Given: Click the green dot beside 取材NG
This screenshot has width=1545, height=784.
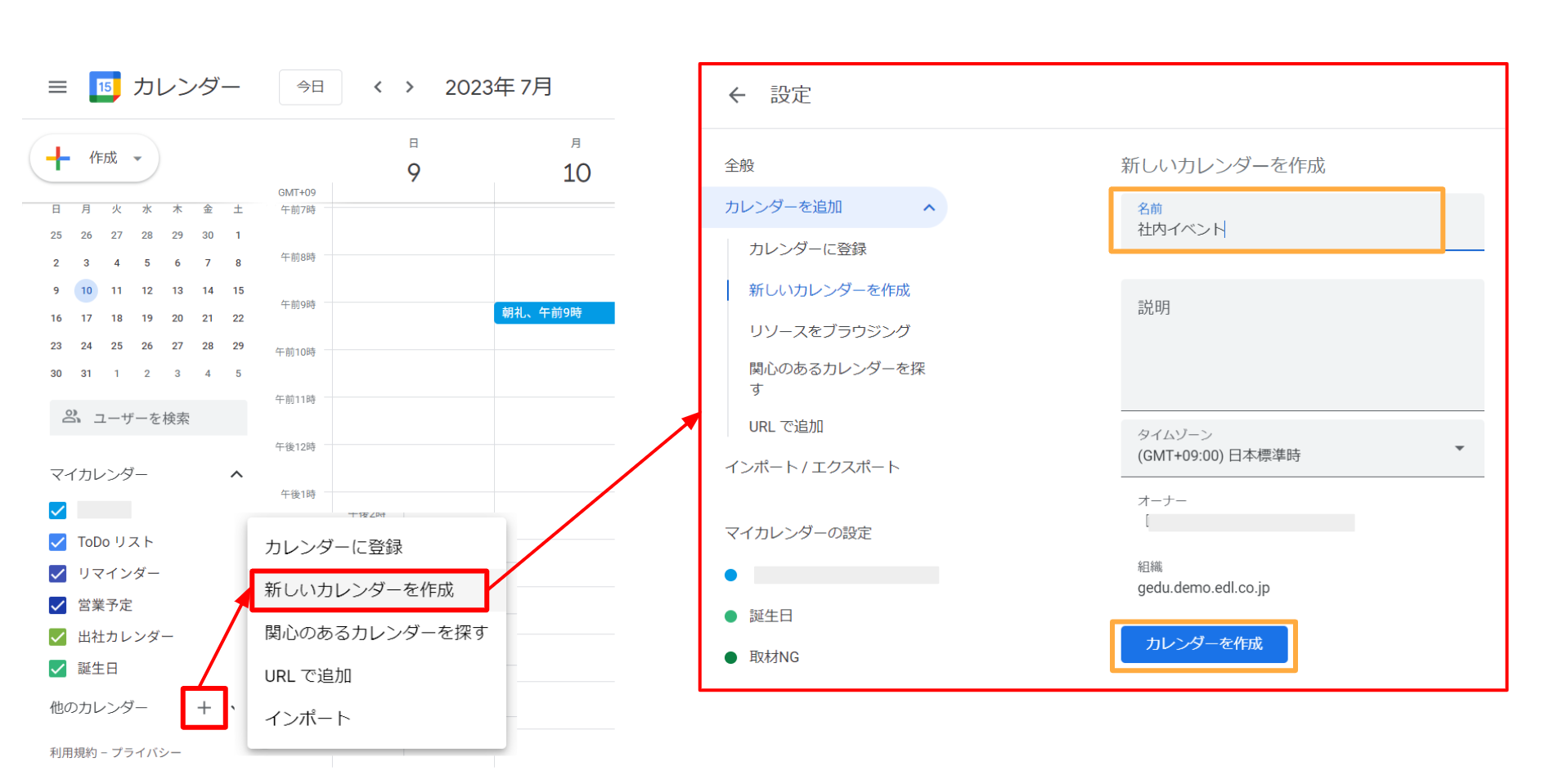Looking at the screenshot, I should tap(731, 657).
